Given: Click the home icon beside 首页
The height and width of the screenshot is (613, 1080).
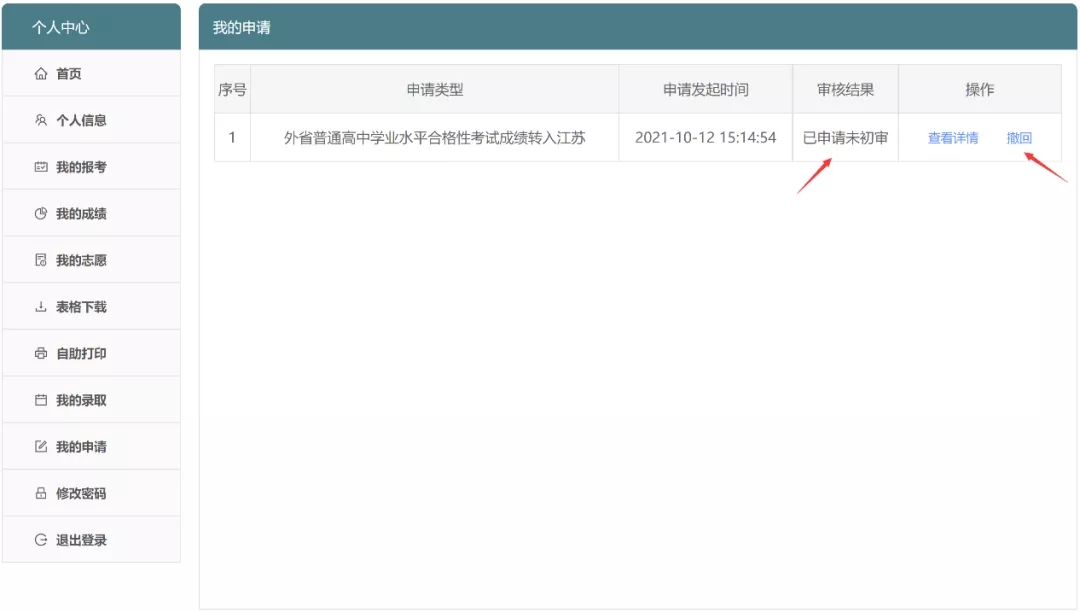Looking at the screenshot, I should click(x=41, y=74).
